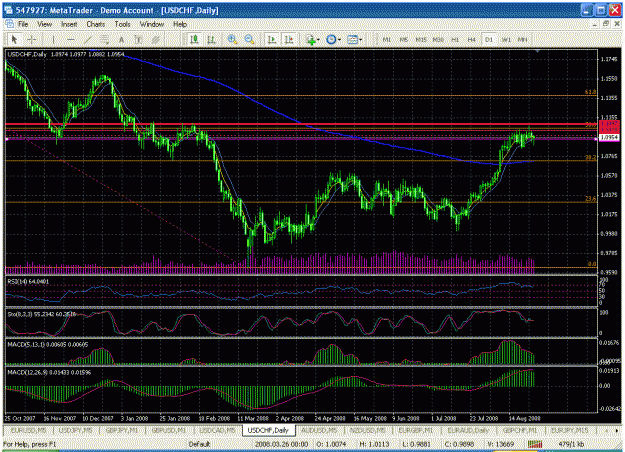Viewport: 625px width, 452px height.
Task: Click the MetaTrader title bar icon
Action: pos(8,10)
